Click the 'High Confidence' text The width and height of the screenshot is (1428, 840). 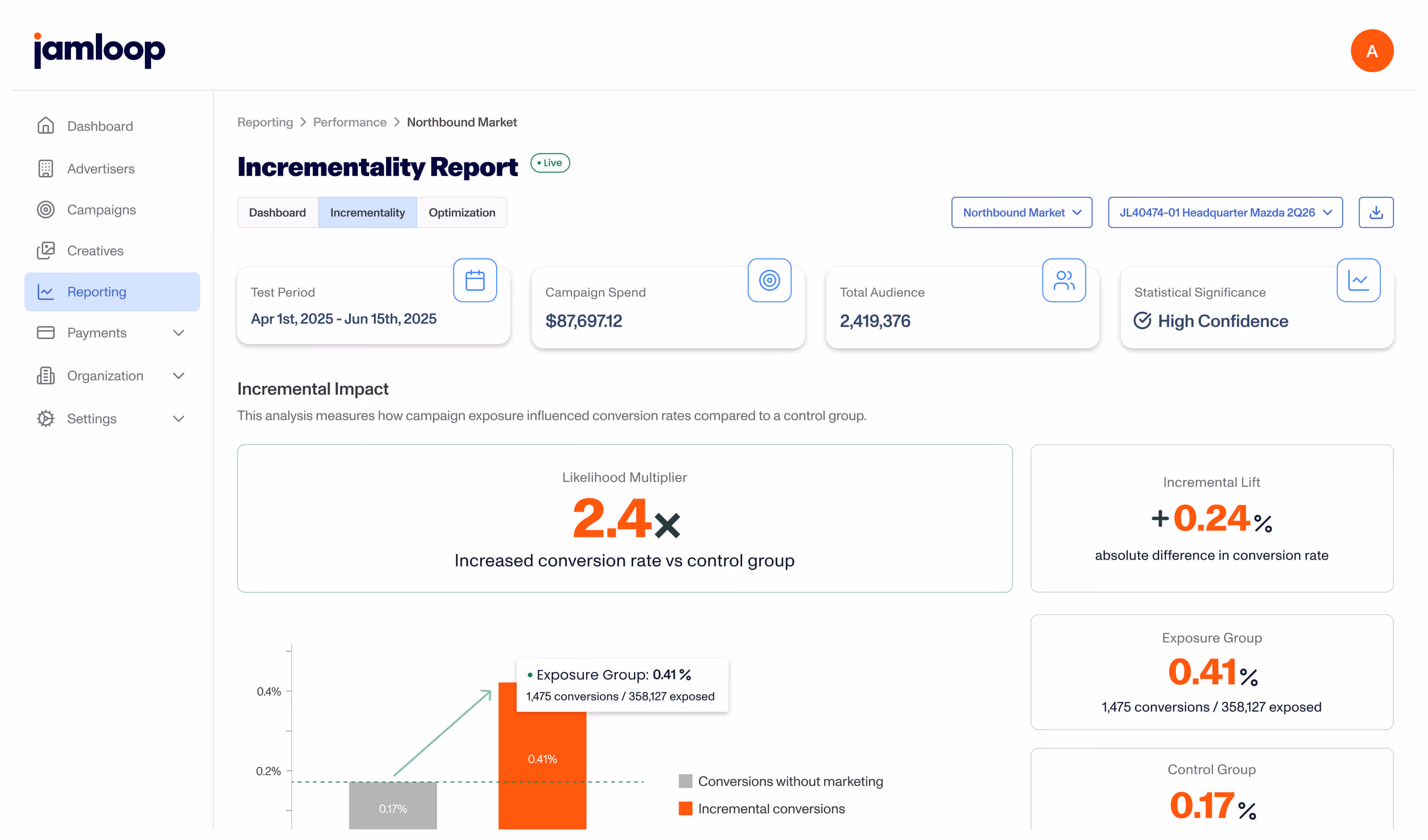click(x=1223, y=321)
